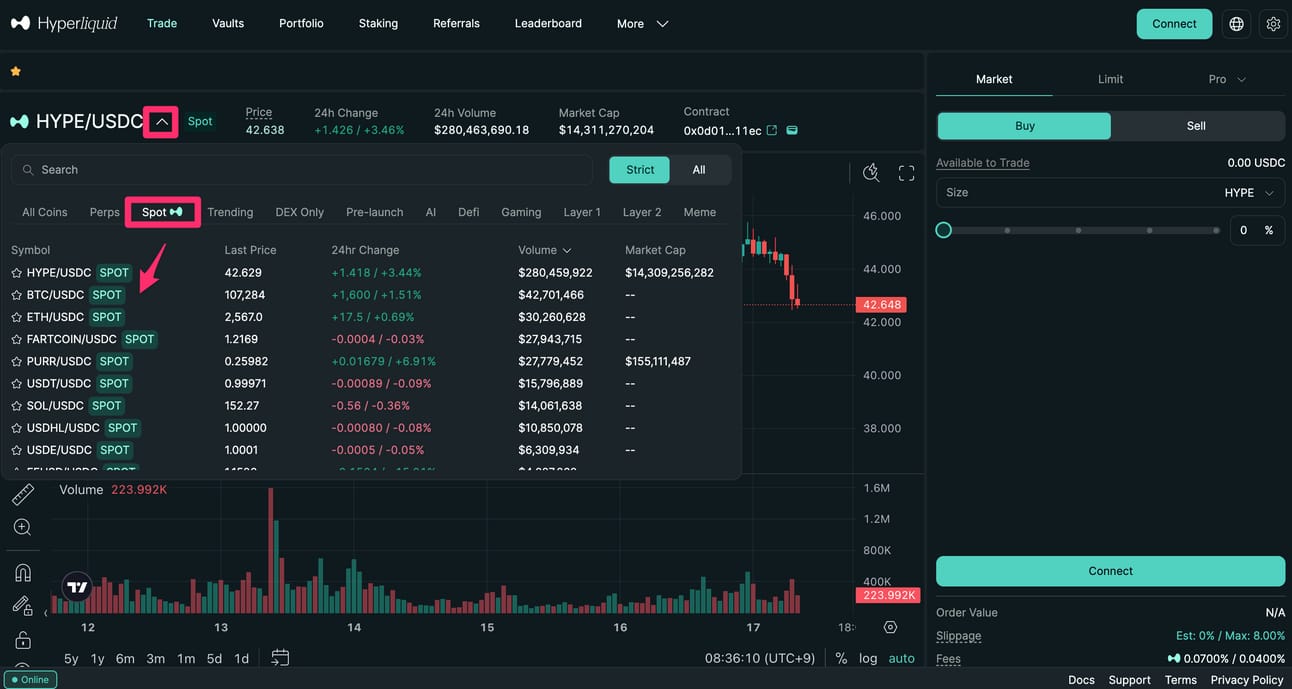Image resolution: width=1292 pixels, height=689 pixels.
Task: Open HYPE size unit dropdown
Action: (1250, 193)
